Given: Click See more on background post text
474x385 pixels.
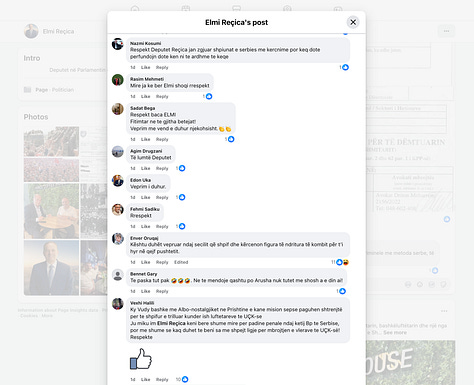Looking at the screenshot, I should click(395, 333).
